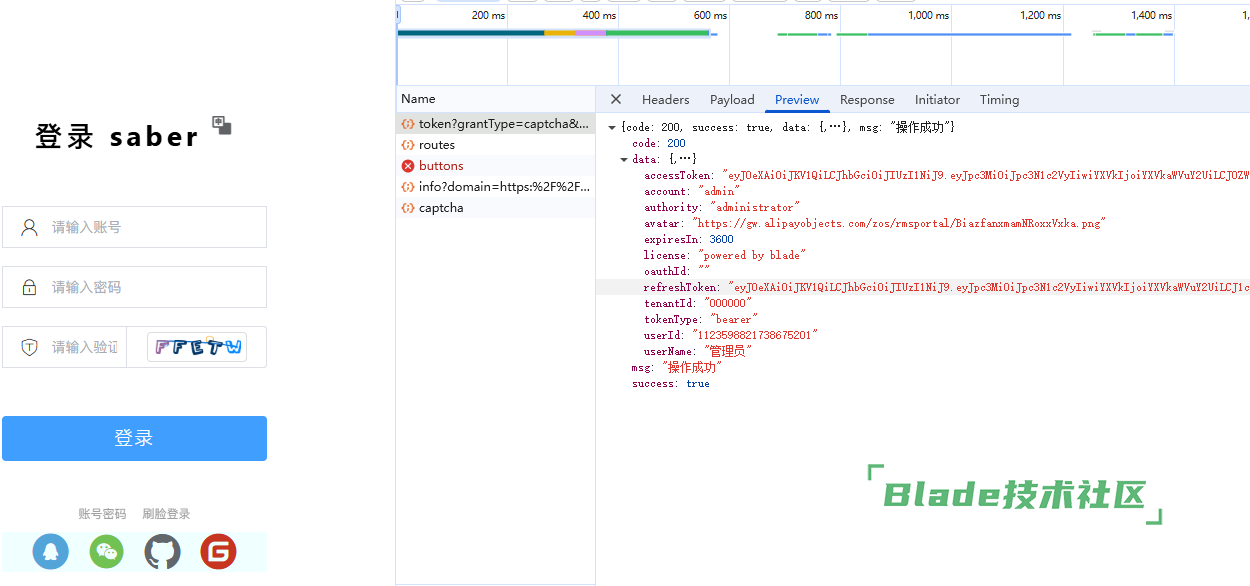This screenshot has width=1250, height=586.
Task: Select the info?domain request
Action: click(x=496, y=187)
